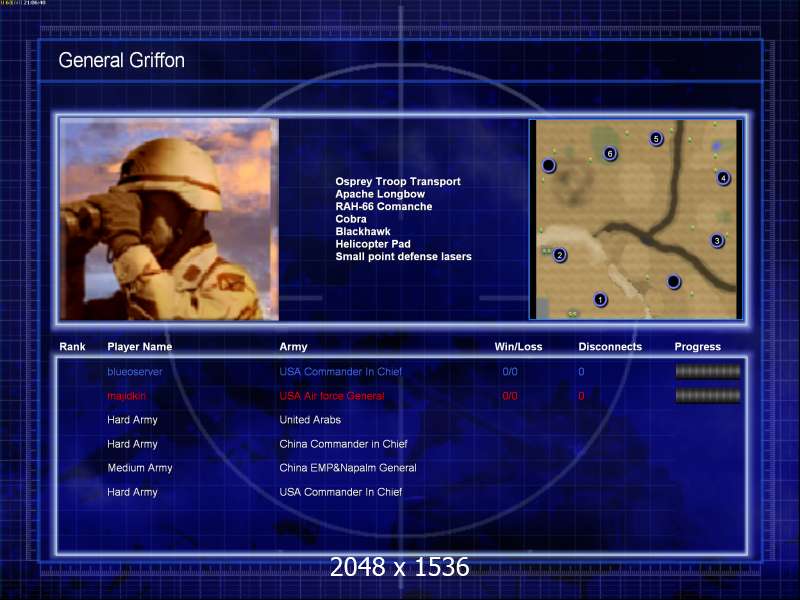Click blueoserver's progress bar

point(708,371)
